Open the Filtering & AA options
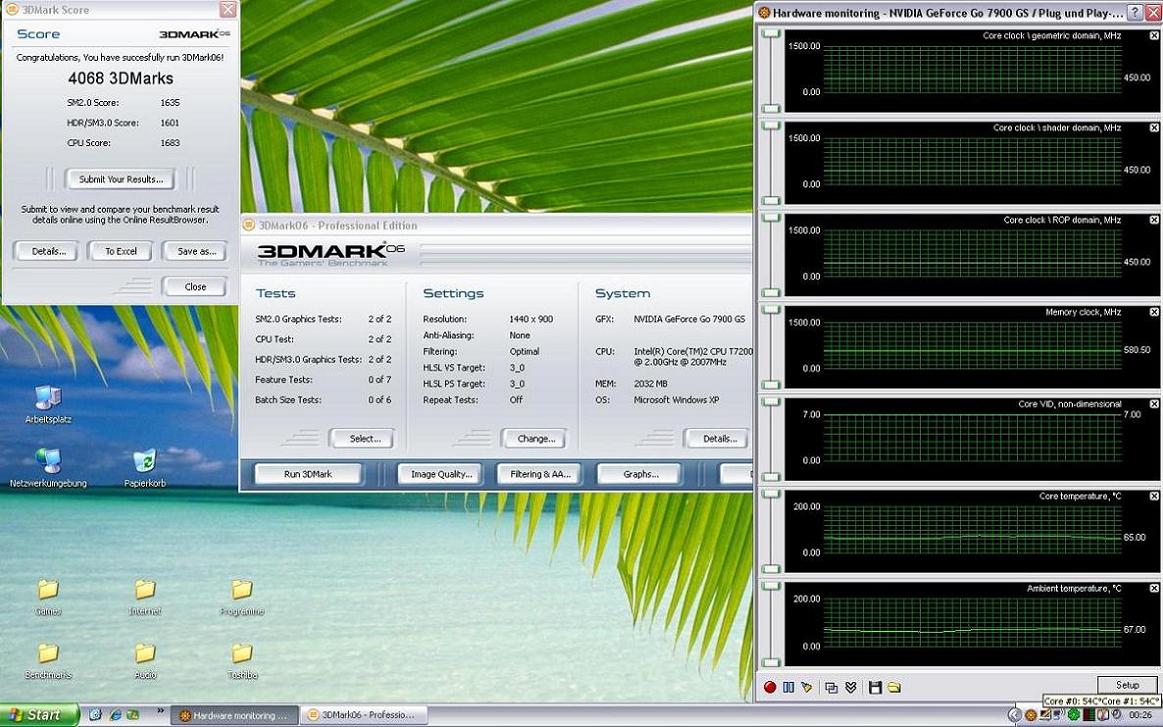This screenshot has height=727, width=1163. [x=540, y=474]
